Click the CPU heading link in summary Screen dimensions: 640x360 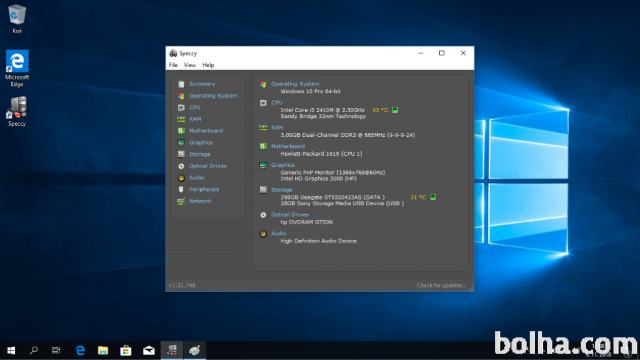coord(277,102)
